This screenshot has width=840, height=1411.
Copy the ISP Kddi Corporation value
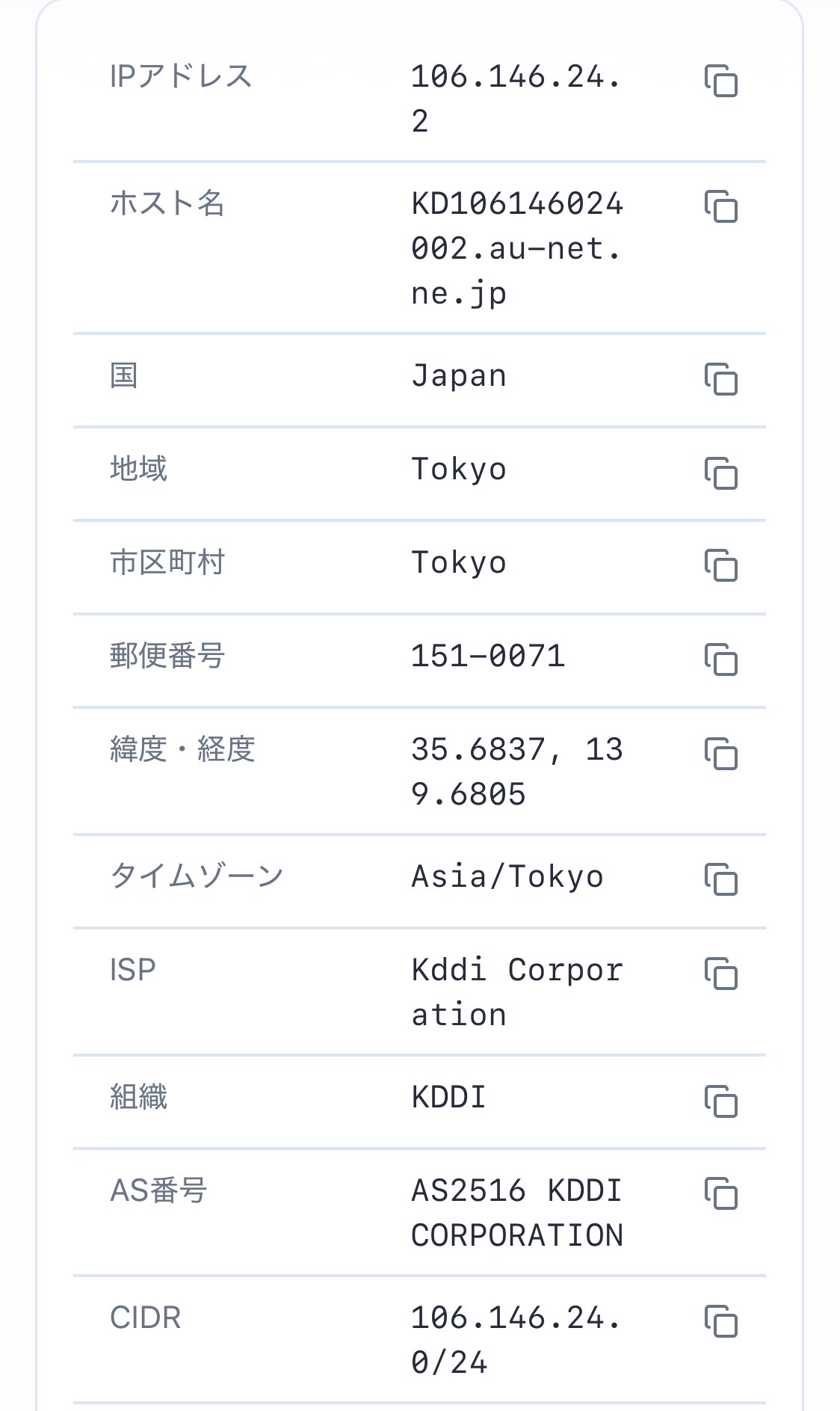(720, 973)
